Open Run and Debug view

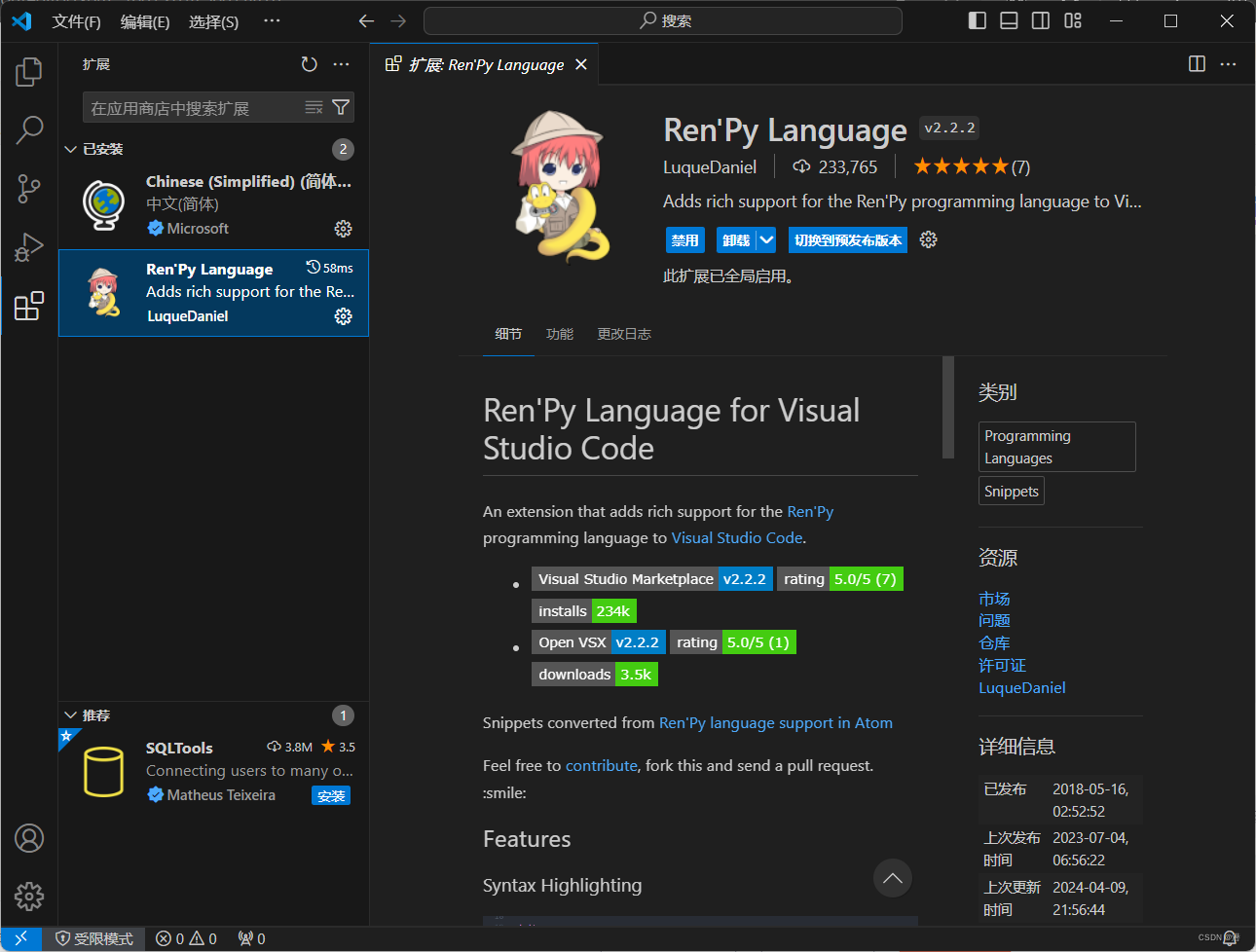[x=29, y=247]
